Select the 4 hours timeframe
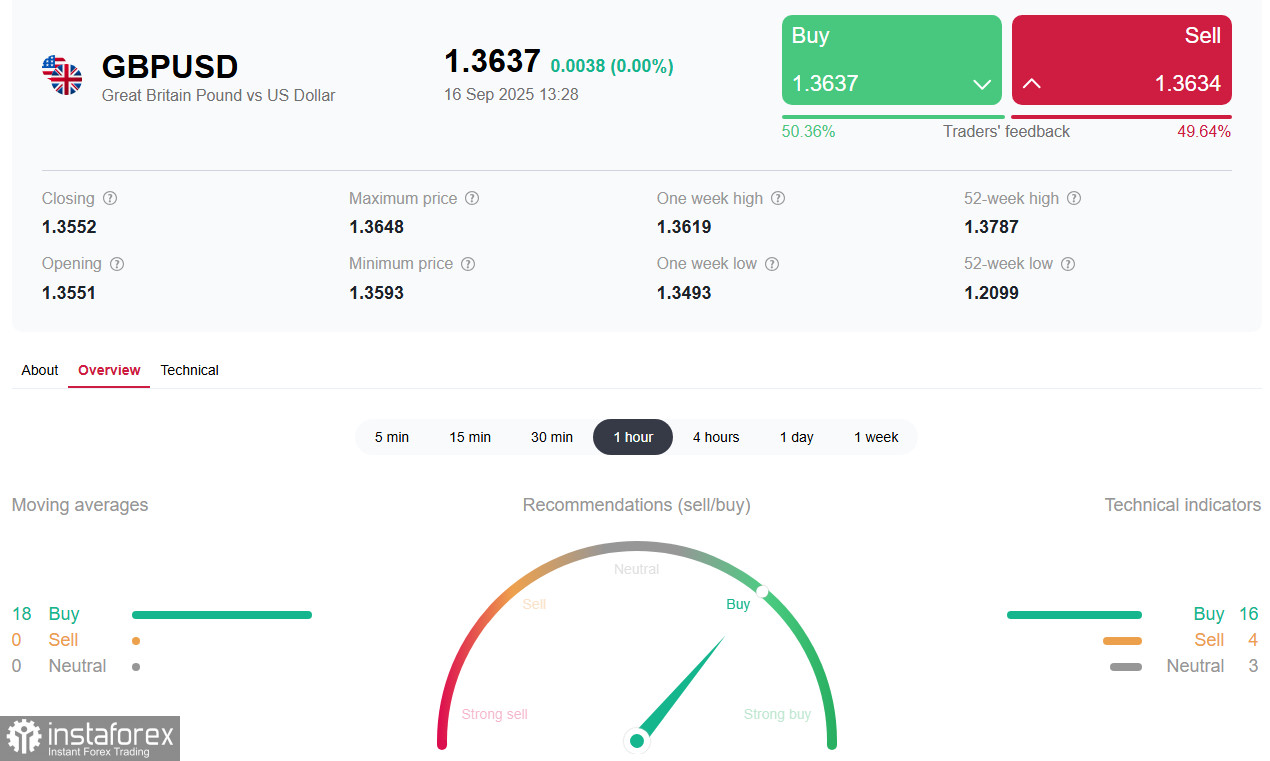The image size is (1270, 761). 716,437
